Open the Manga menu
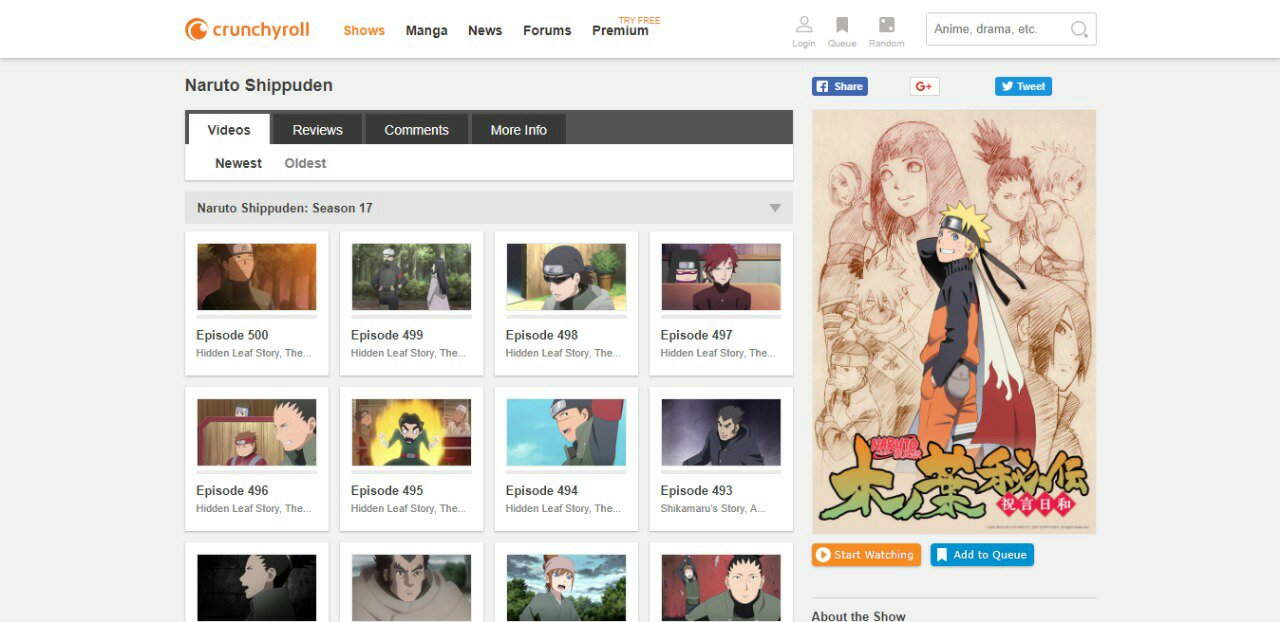 click(427, 30)
